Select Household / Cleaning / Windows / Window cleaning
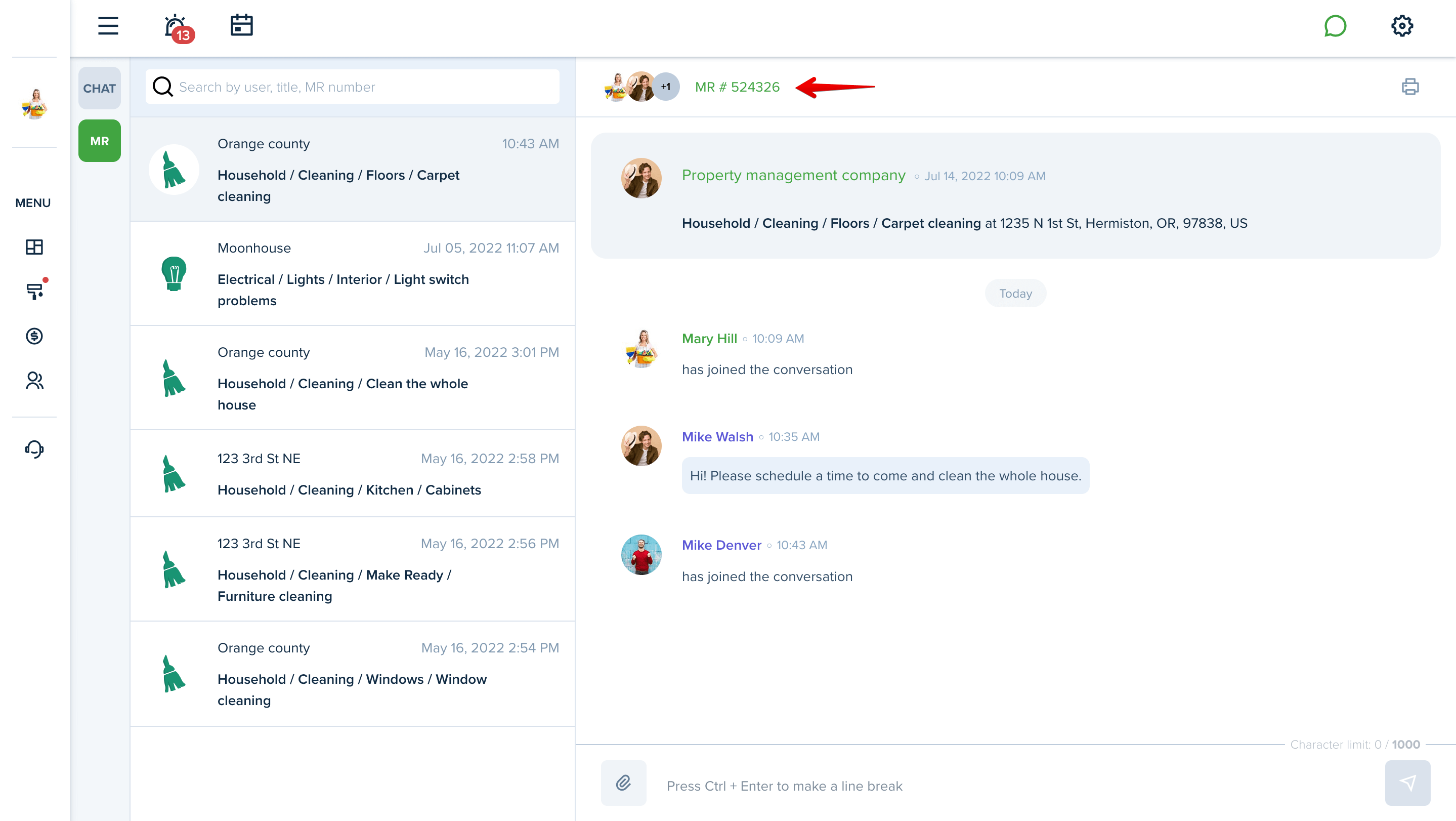Image resolution: width=1456 pixels, height=821 pixels. coord(352,673)
